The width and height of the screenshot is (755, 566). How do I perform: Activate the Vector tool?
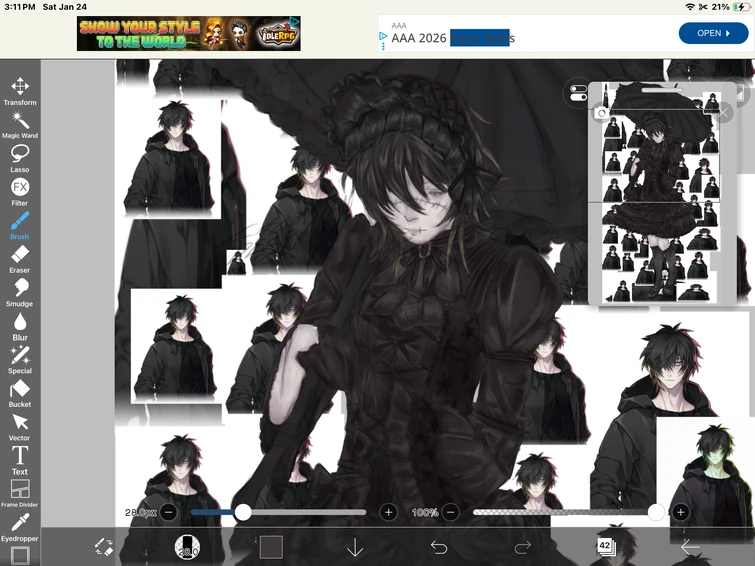pos(20,427)
